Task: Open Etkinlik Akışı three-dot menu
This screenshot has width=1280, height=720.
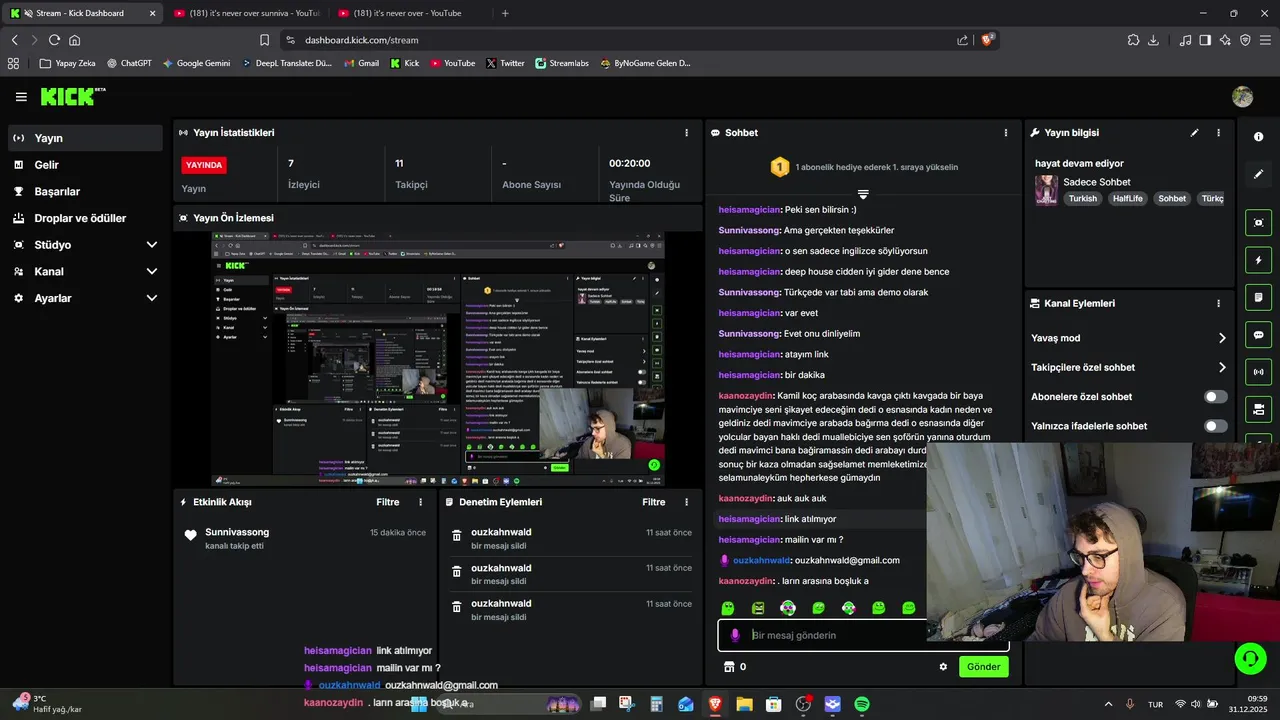Action: click(420, 502)
